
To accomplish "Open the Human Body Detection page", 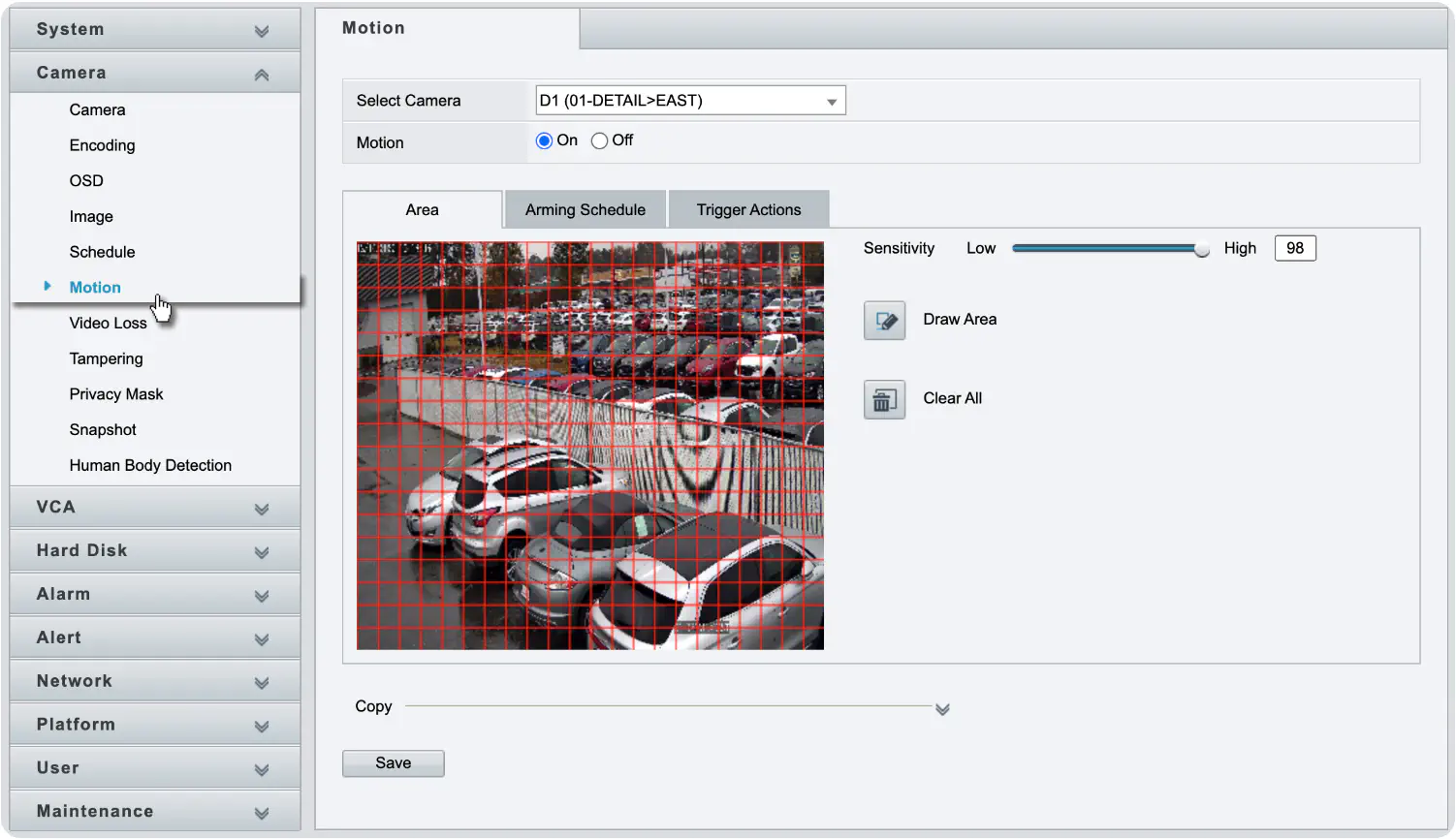I will (150, 465).
